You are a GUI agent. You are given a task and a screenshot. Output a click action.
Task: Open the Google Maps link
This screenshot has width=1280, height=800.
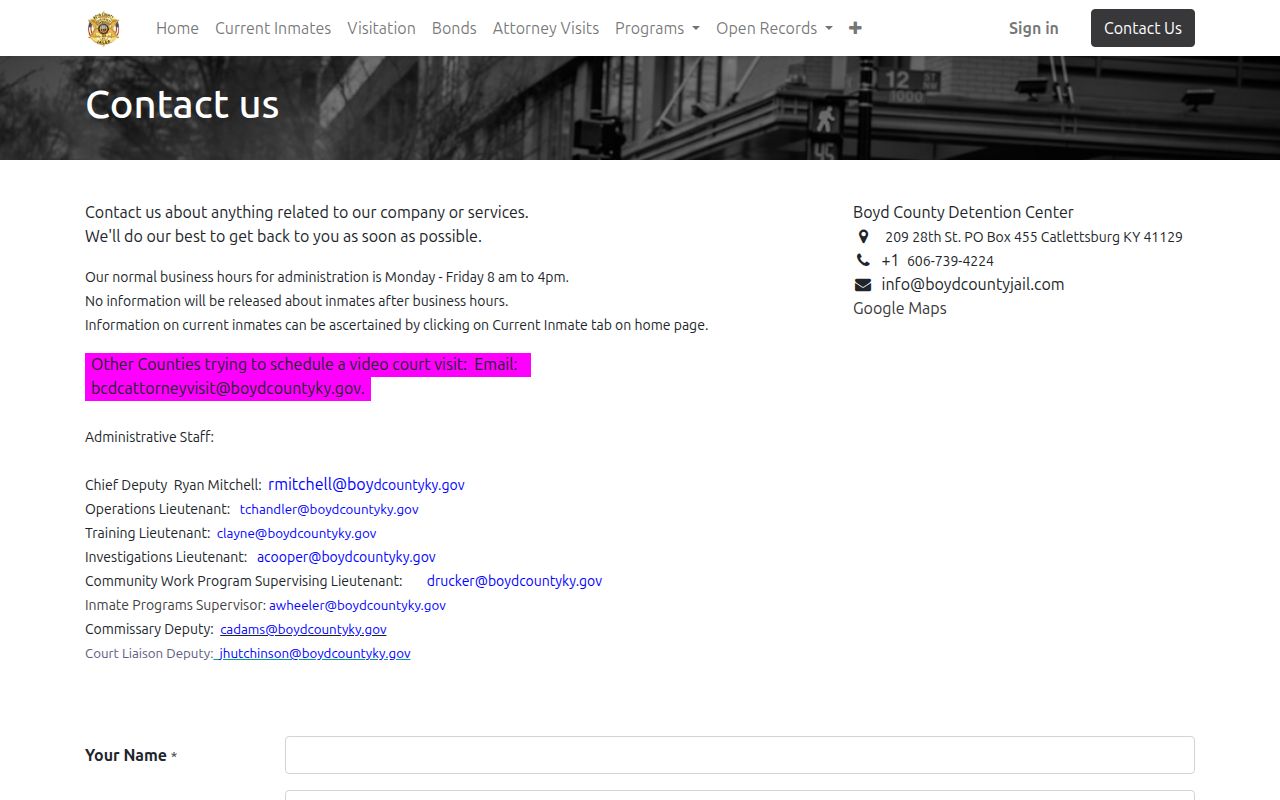pyautogui.click(x=900, y=308)
